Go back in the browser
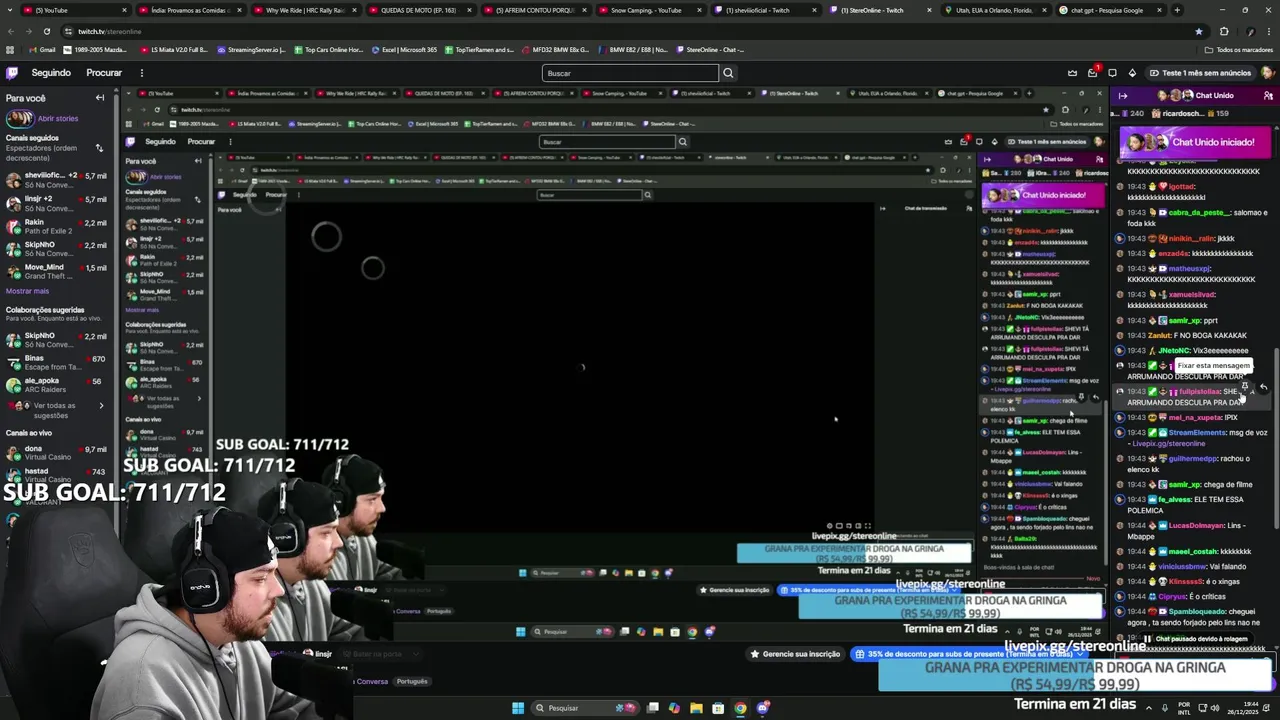 point(10,31)
